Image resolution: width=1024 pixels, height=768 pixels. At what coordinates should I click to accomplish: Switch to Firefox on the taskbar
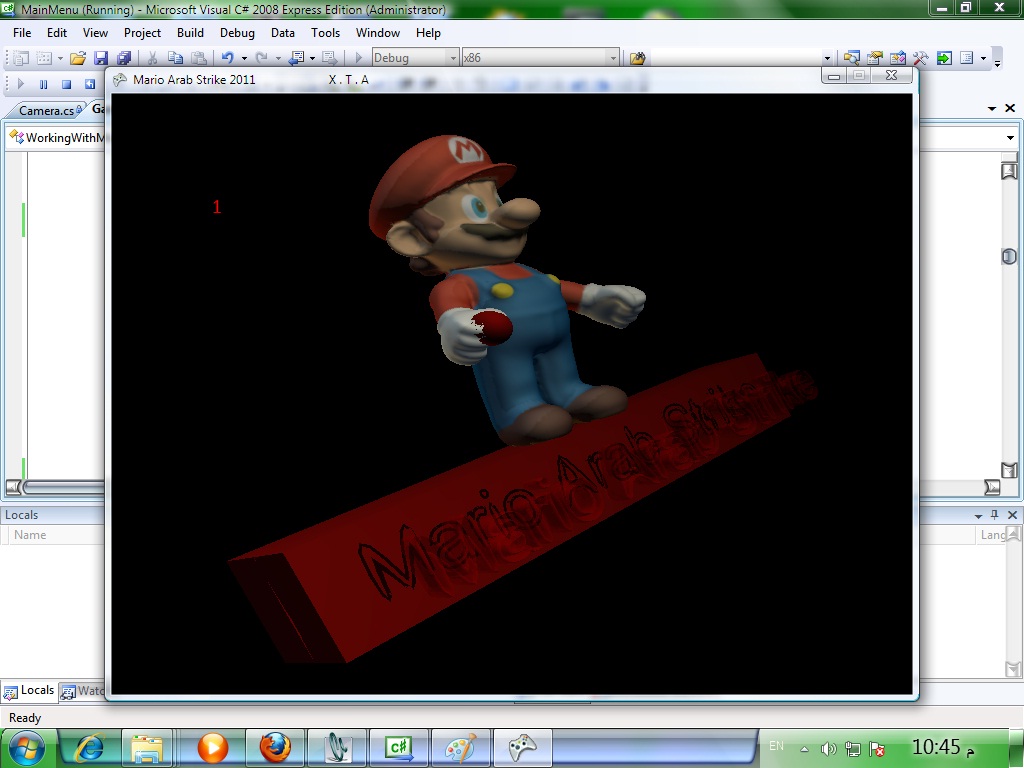(275, 748)
